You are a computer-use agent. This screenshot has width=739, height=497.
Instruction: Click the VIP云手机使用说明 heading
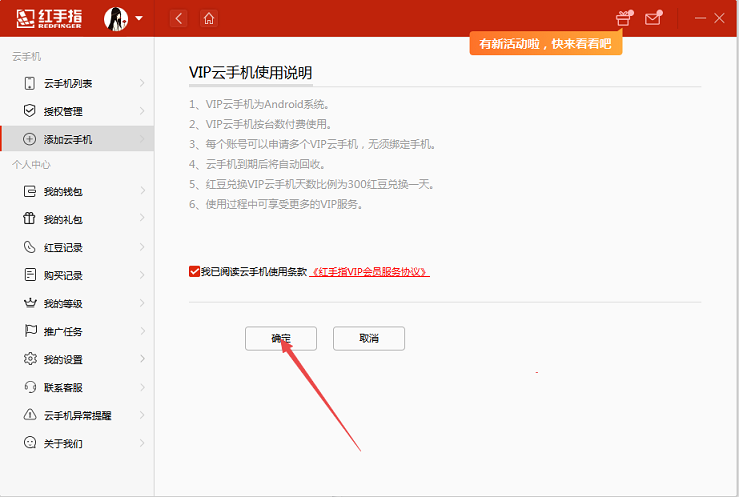point(250,73)
